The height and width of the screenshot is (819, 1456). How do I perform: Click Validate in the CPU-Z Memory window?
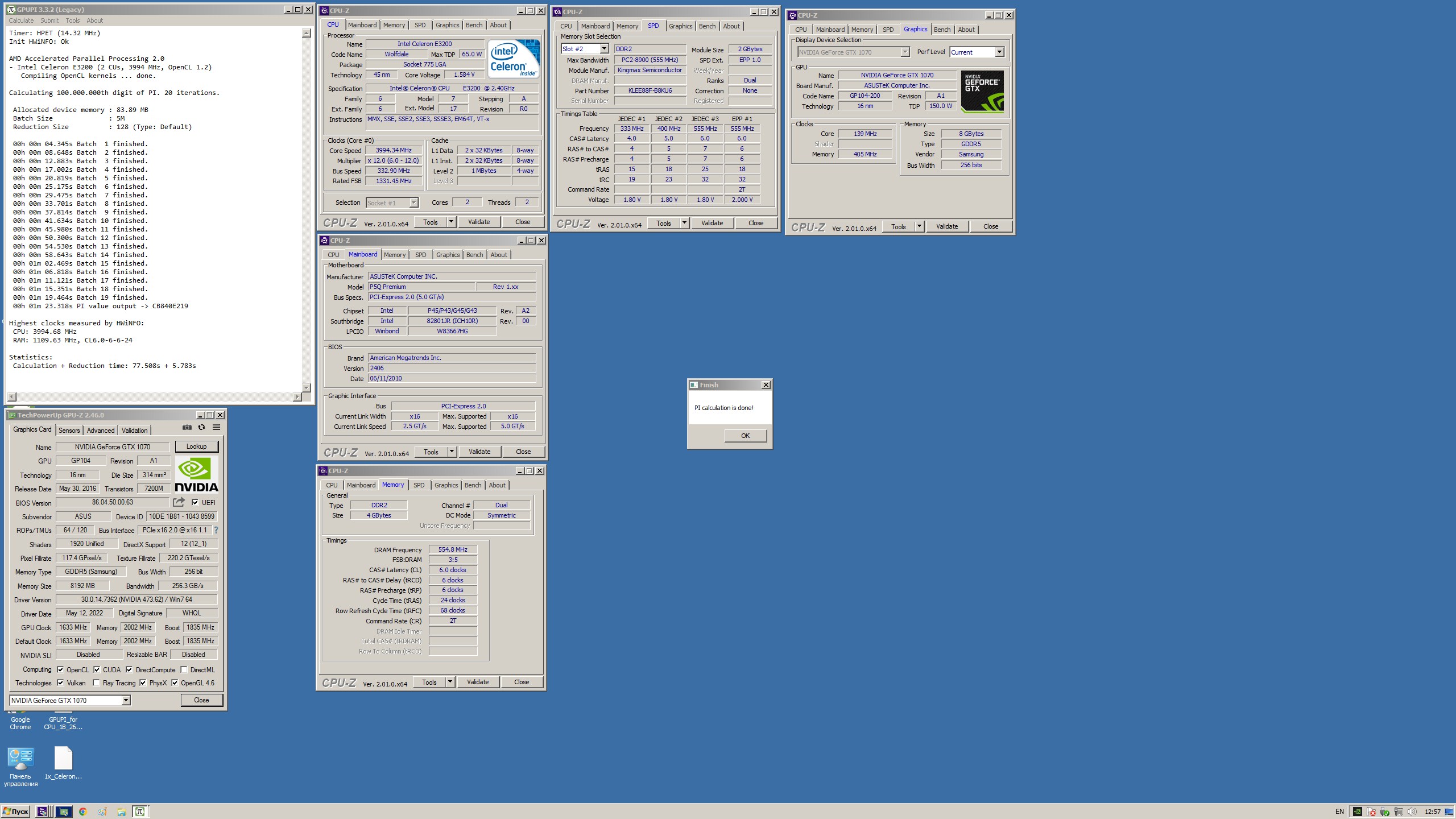coord(478,682)
